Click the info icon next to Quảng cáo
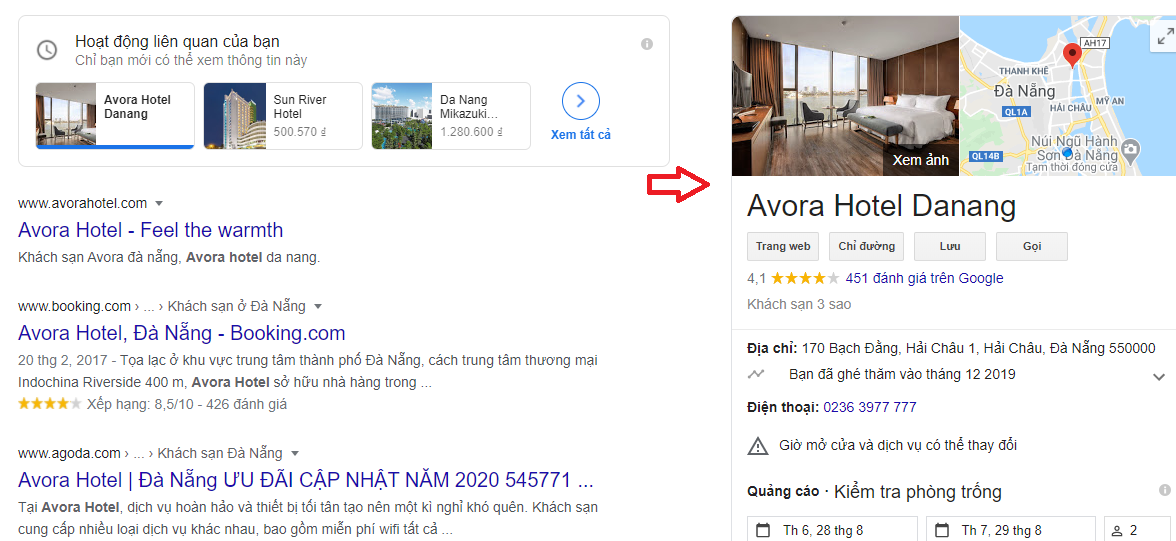The height and width of the screenshot is (541, 1176). [x=1164, y=491]
